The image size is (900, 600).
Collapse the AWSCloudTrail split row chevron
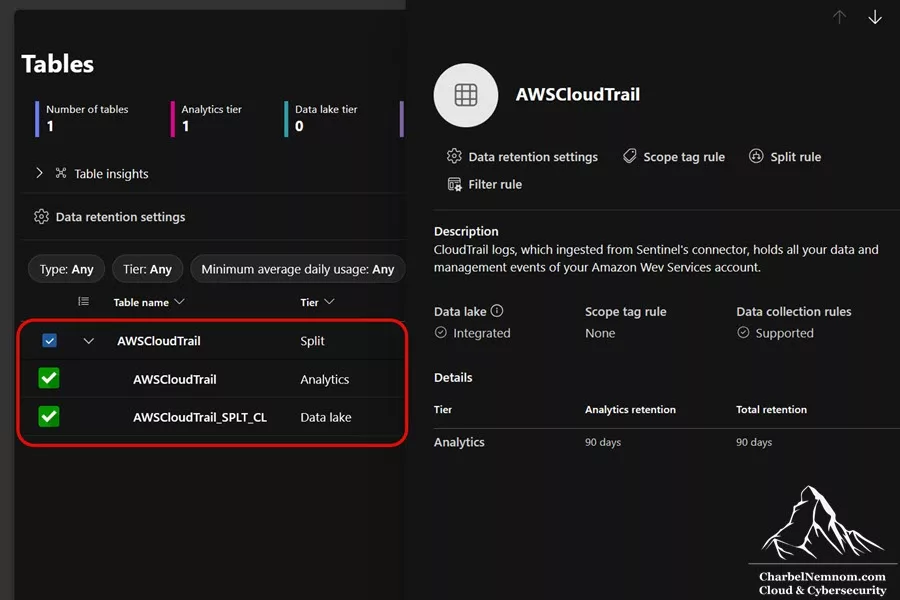88,340
